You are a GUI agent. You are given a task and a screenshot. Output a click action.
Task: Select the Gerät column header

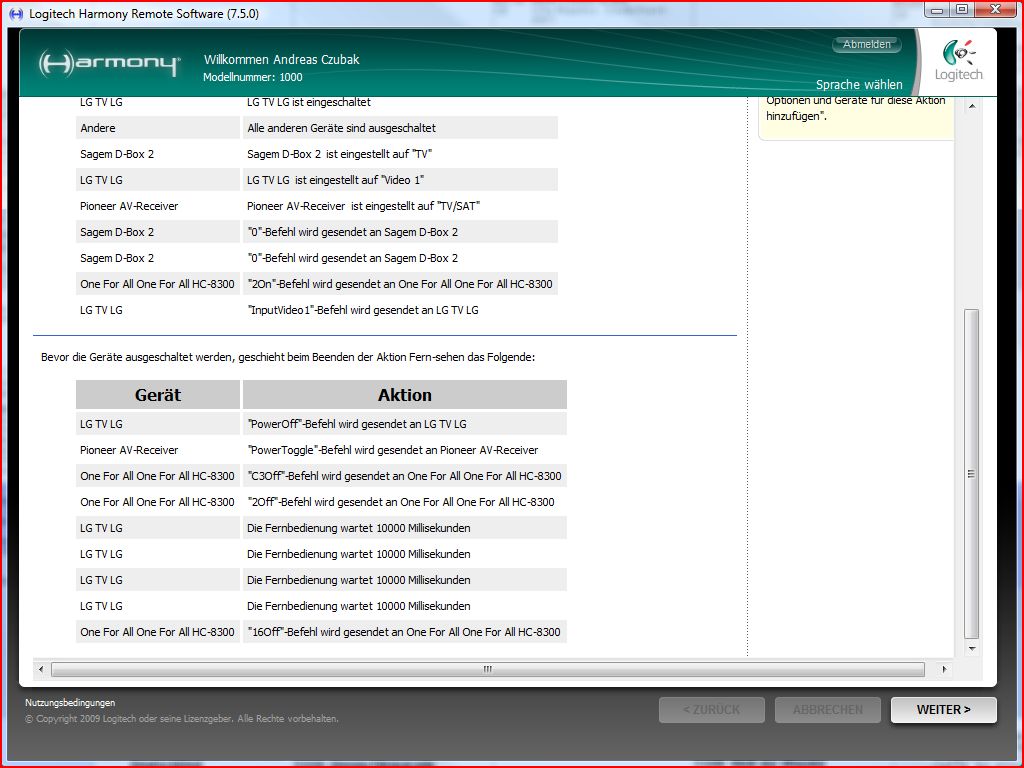(158, 395)
